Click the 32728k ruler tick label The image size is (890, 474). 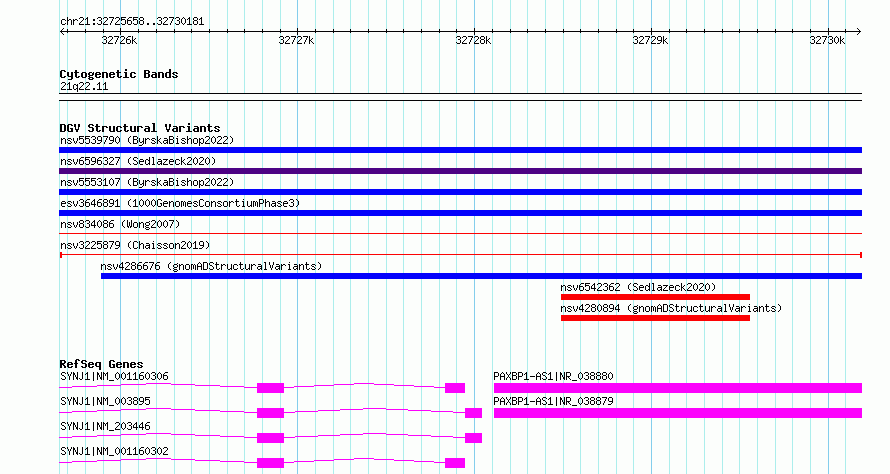coord(473,40)
